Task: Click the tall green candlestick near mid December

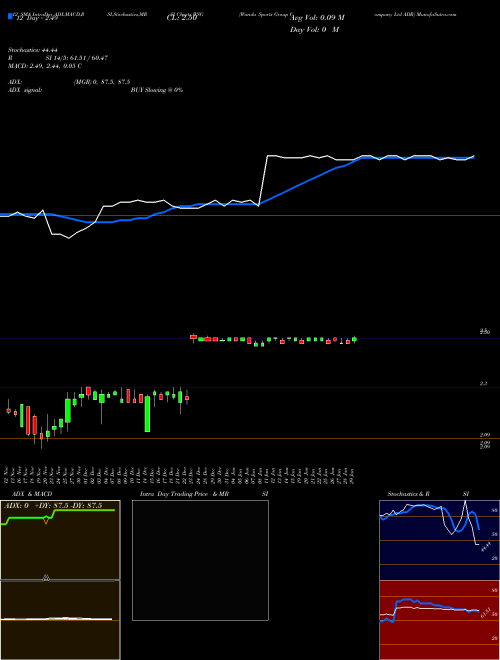Action: click(x=147, y=413)
